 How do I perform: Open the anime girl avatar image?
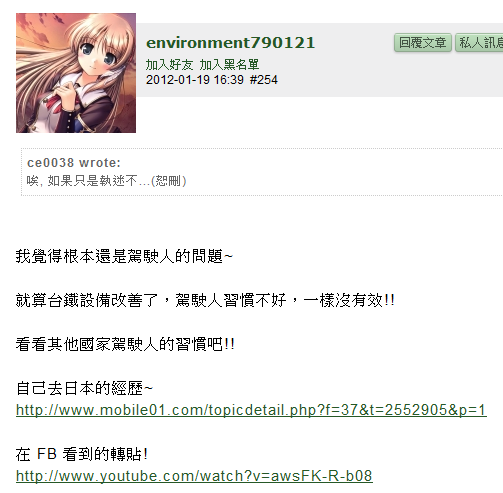[x=76, y=73]
